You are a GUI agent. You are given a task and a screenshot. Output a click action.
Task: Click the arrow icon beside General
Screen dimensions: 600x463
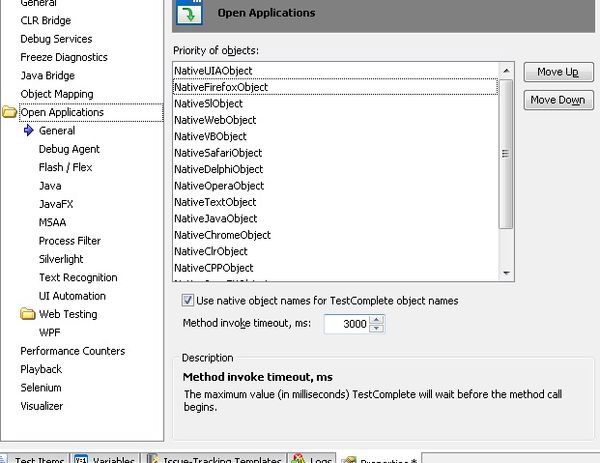coord(28,131)
